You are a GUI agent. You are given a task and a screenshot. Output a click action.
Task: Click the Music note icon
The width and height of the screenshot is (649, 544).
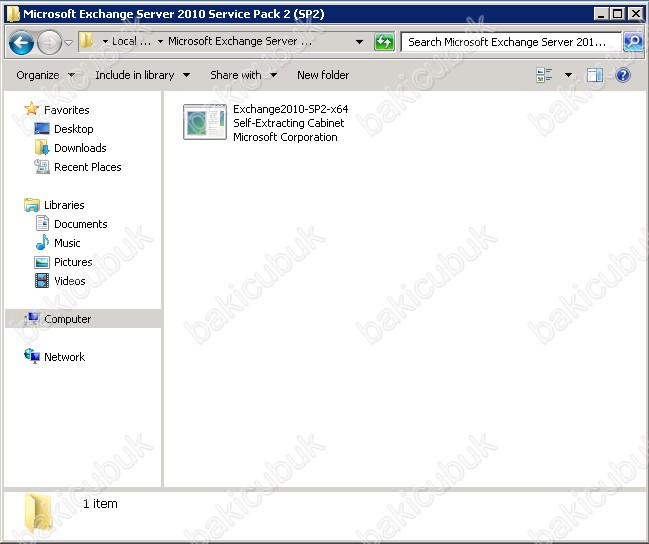tap(42, 242)
